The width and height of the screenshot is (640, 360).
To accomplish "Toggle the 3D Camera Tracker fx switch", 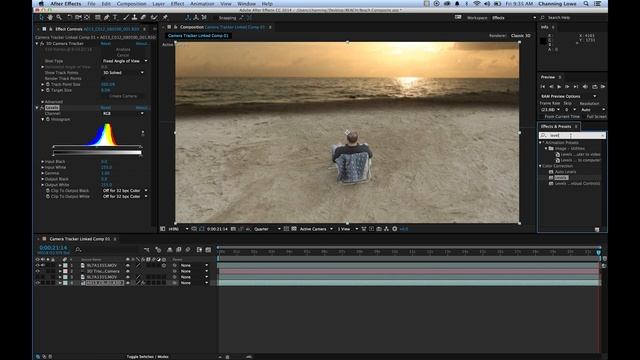I will (42, 43).
